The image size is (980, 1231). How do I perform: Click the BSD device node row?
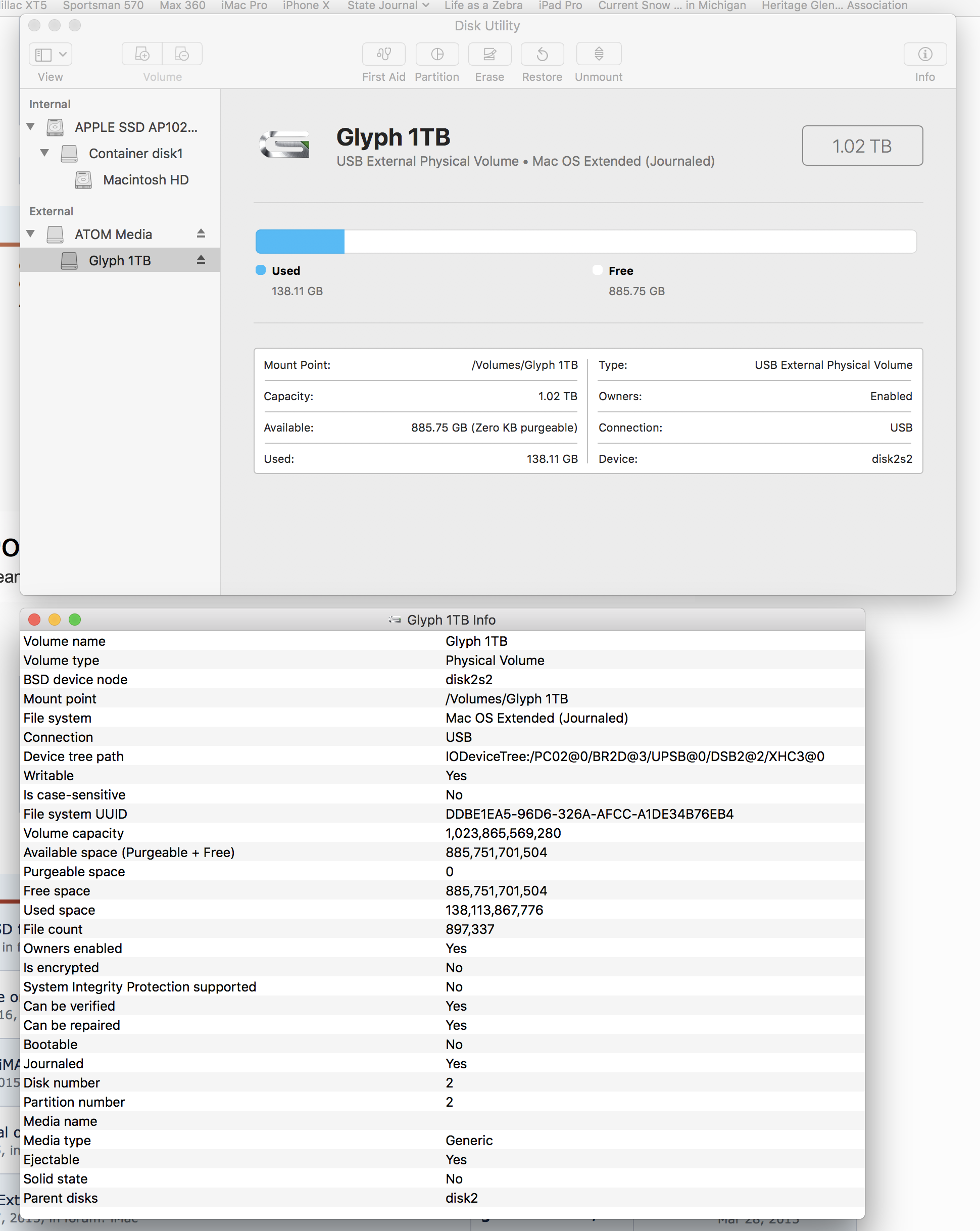[x=443, y=680]
